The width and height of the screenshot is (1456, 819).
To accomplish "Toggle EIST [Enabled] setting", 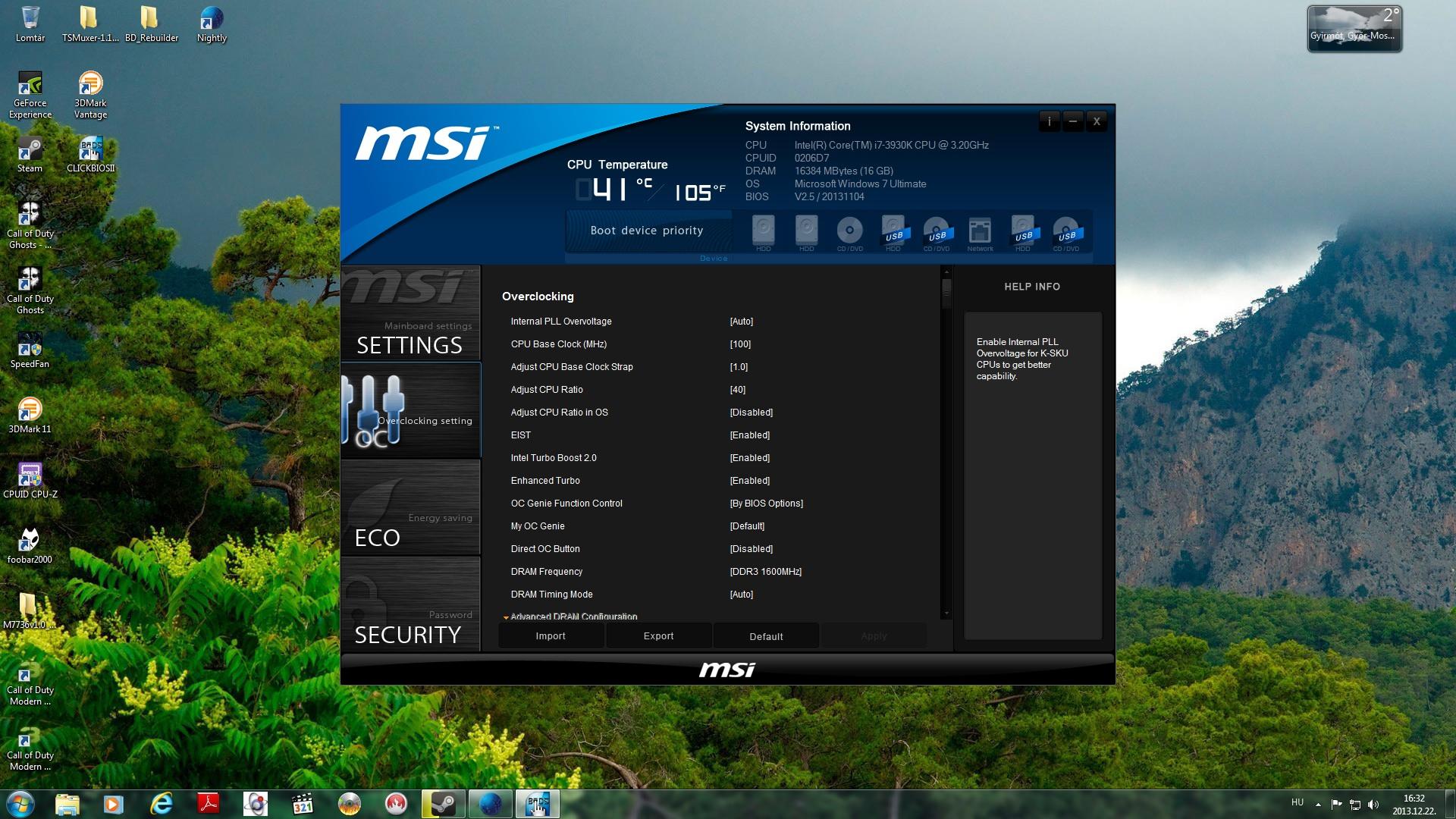I will pyautogui.click(x=749, y=435).
